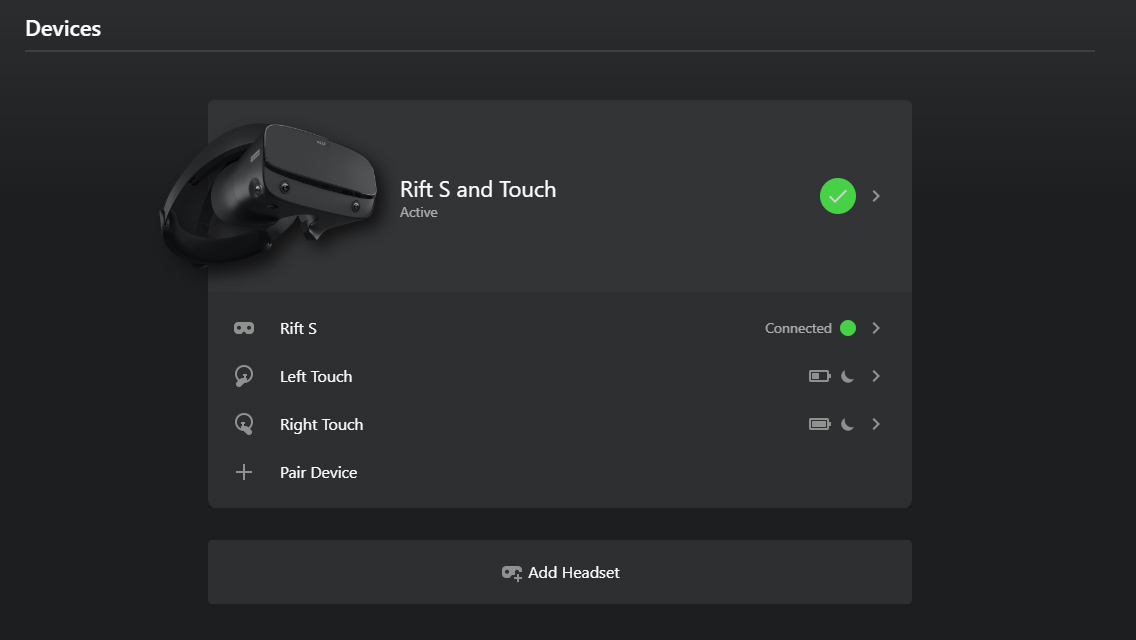This screenshot has height=640, width=1136.
Task: Click the Right Touch battery level icon
Action: click(819, 424)
